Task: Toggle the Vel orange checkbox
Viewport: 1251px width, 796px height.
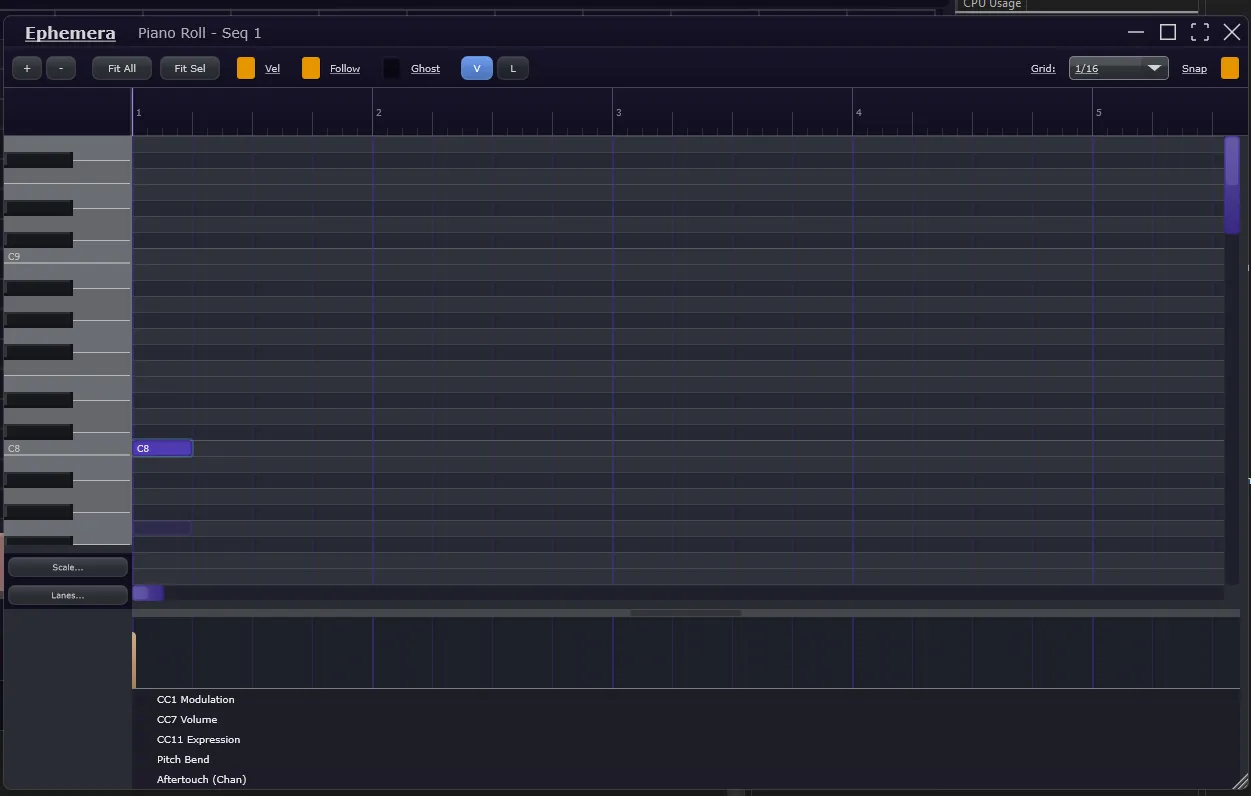Action: [246, 68]
